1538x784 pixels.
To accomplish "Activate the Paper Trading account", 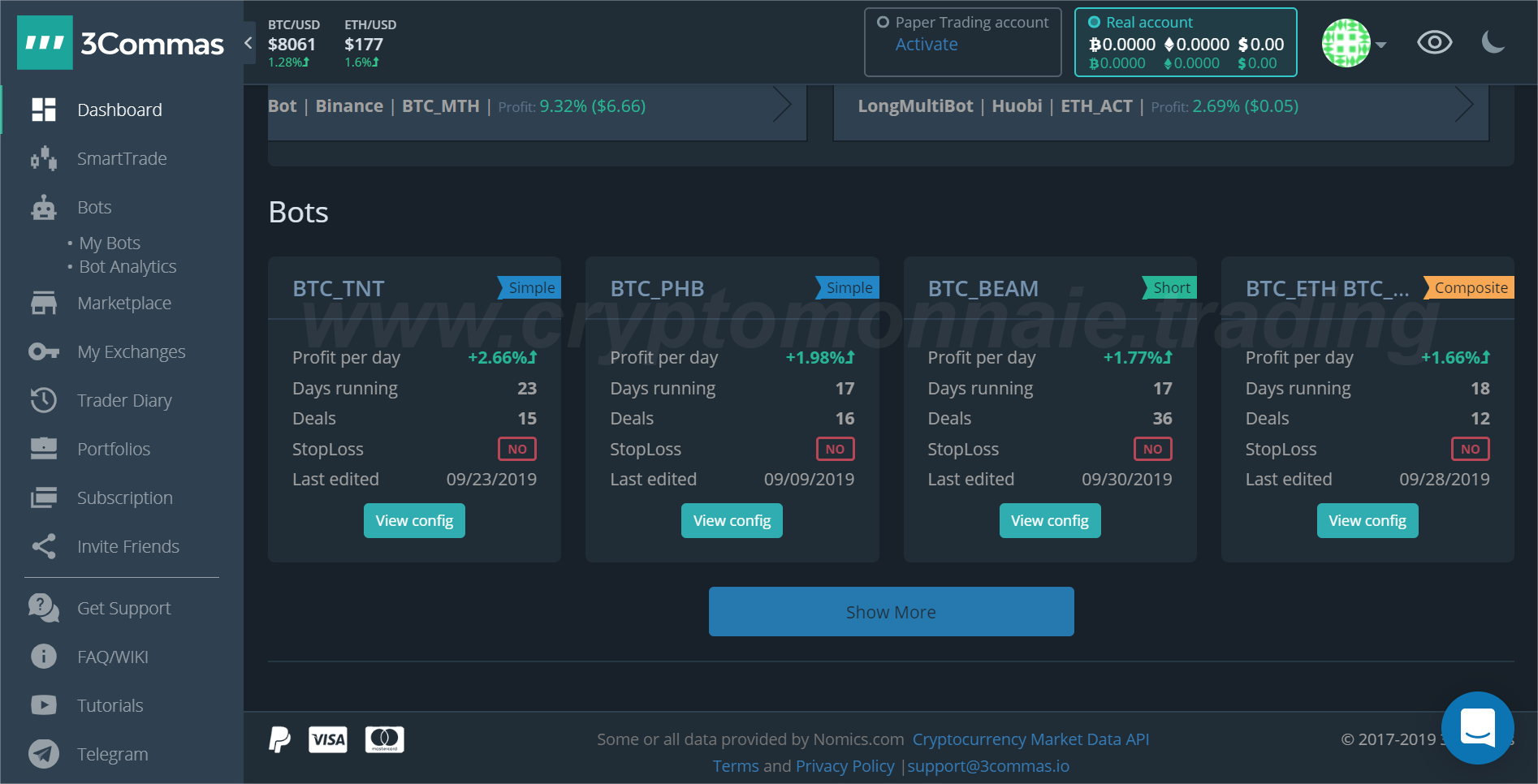I will (927, 45).
